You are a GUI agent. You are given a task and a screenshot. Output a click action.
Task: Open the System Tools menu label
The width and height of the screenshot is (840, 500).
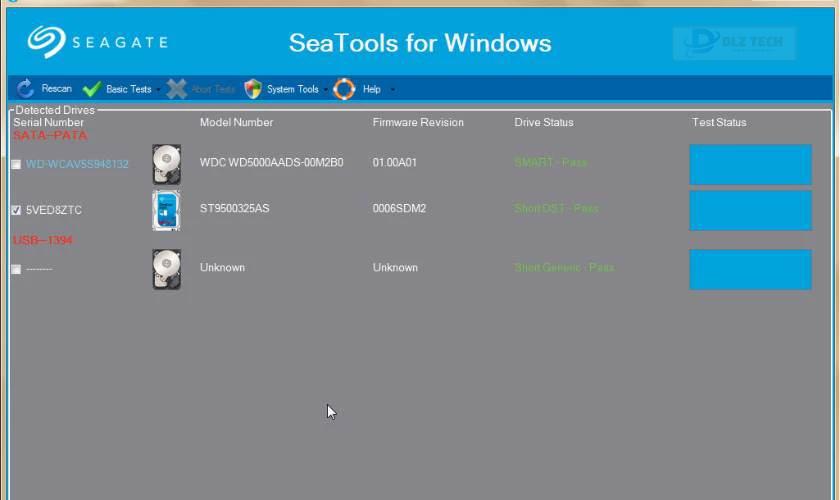click(x=292, y=89)
